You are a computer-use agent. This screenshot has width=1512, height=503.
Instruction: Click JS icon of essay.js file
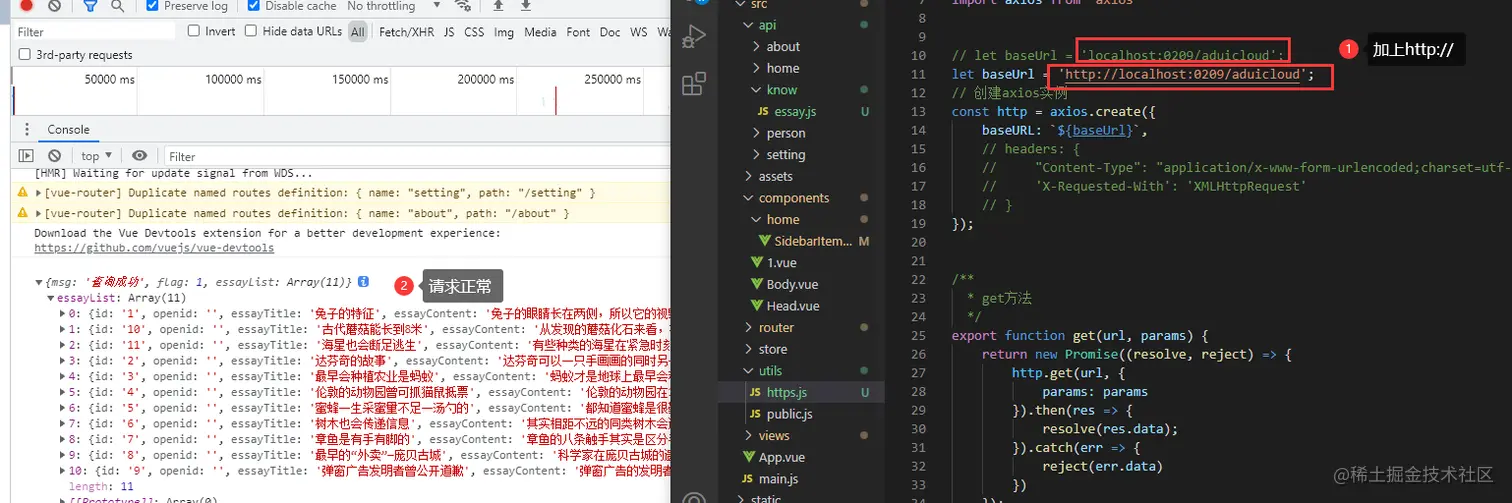point(764,112)
